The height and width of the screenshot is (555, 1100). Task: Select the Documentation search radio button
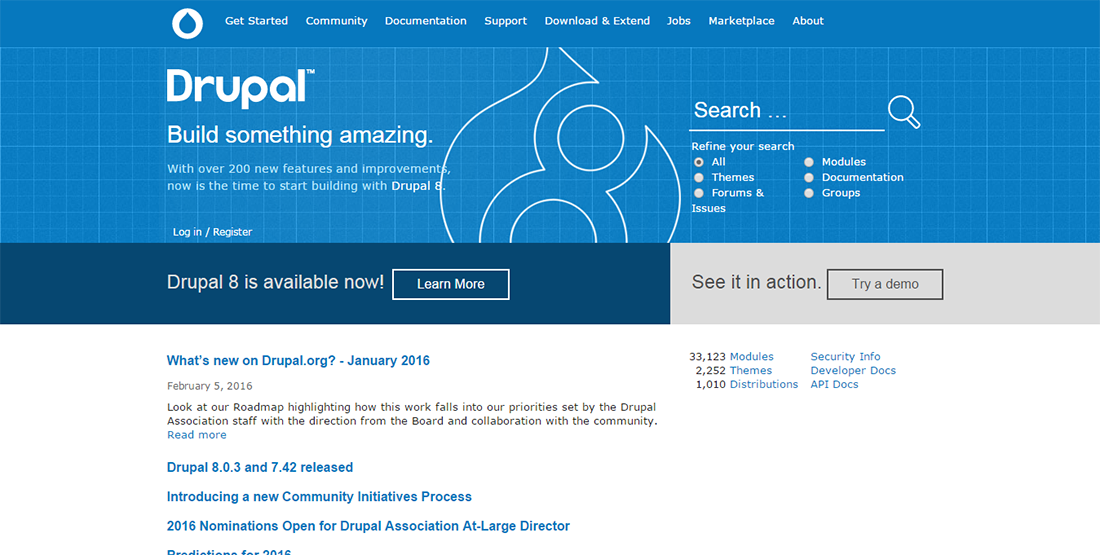click(809, 178)
